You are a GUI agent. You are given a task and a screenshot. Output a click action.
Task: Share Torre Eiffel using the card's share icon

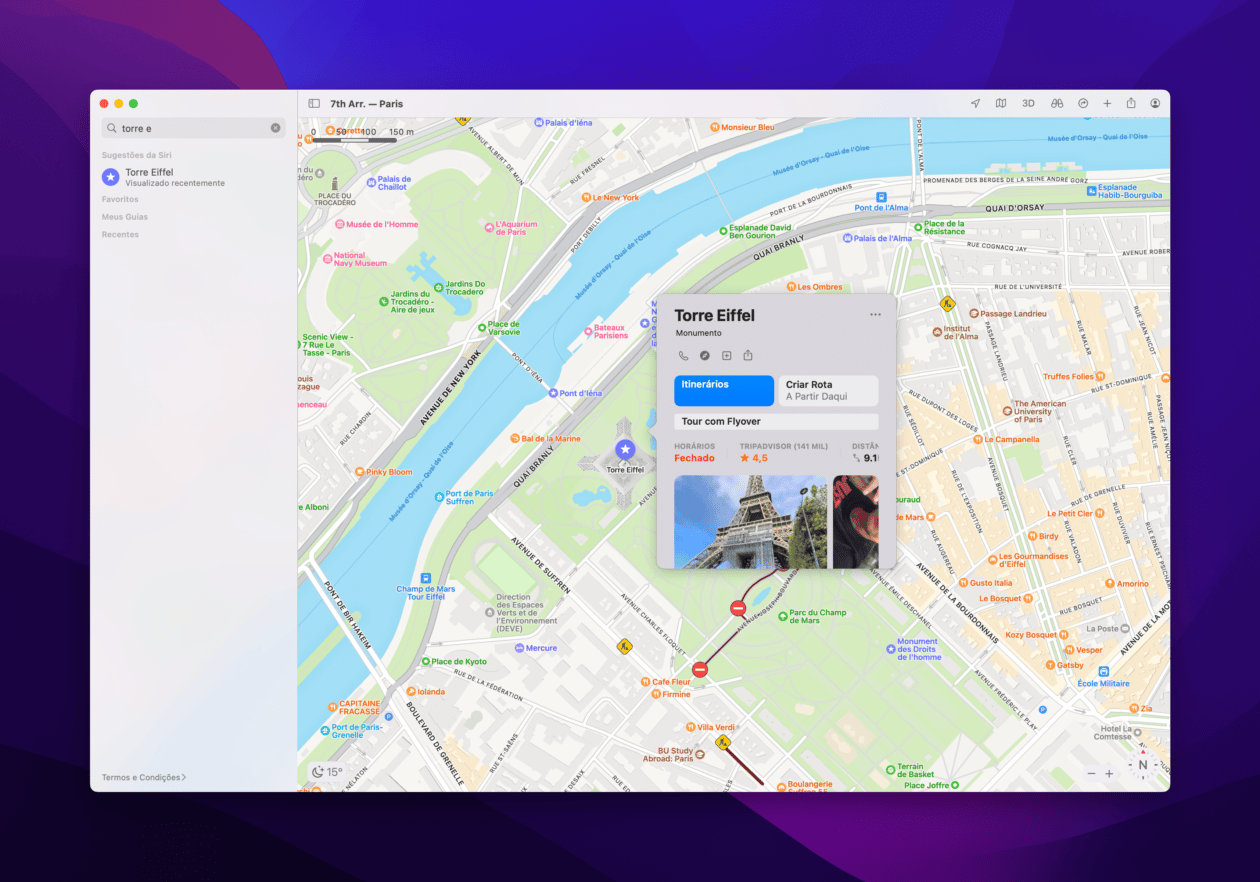point(746,355)
